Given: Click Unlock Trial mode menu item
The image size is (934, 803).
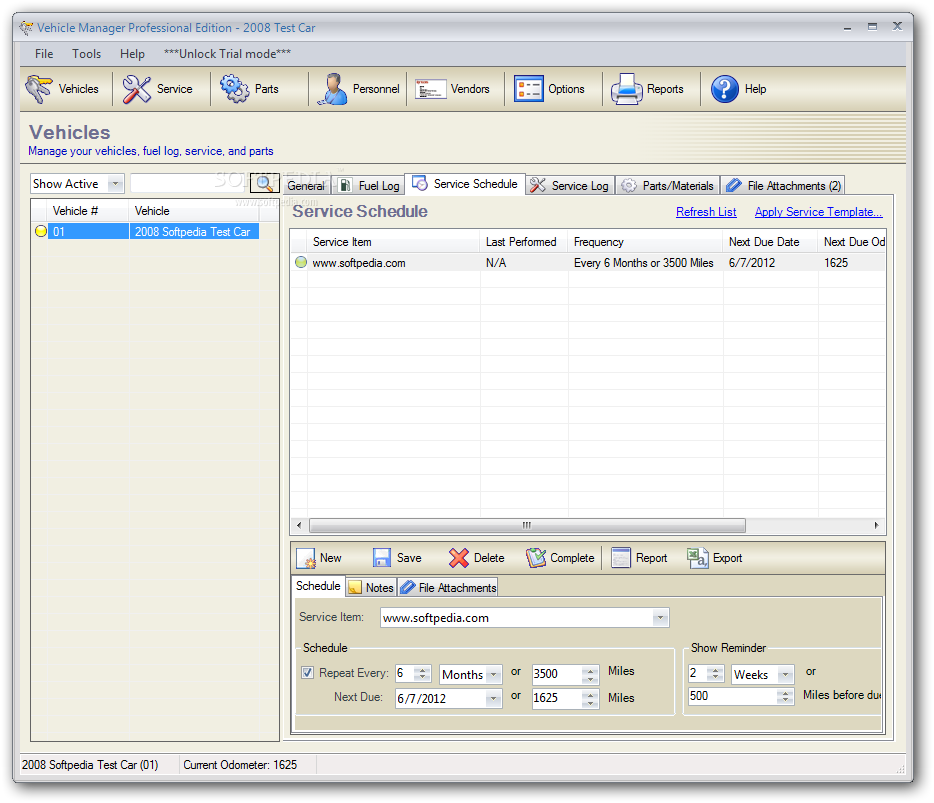Looking at the screenshot, I should (x=228, y=54).
